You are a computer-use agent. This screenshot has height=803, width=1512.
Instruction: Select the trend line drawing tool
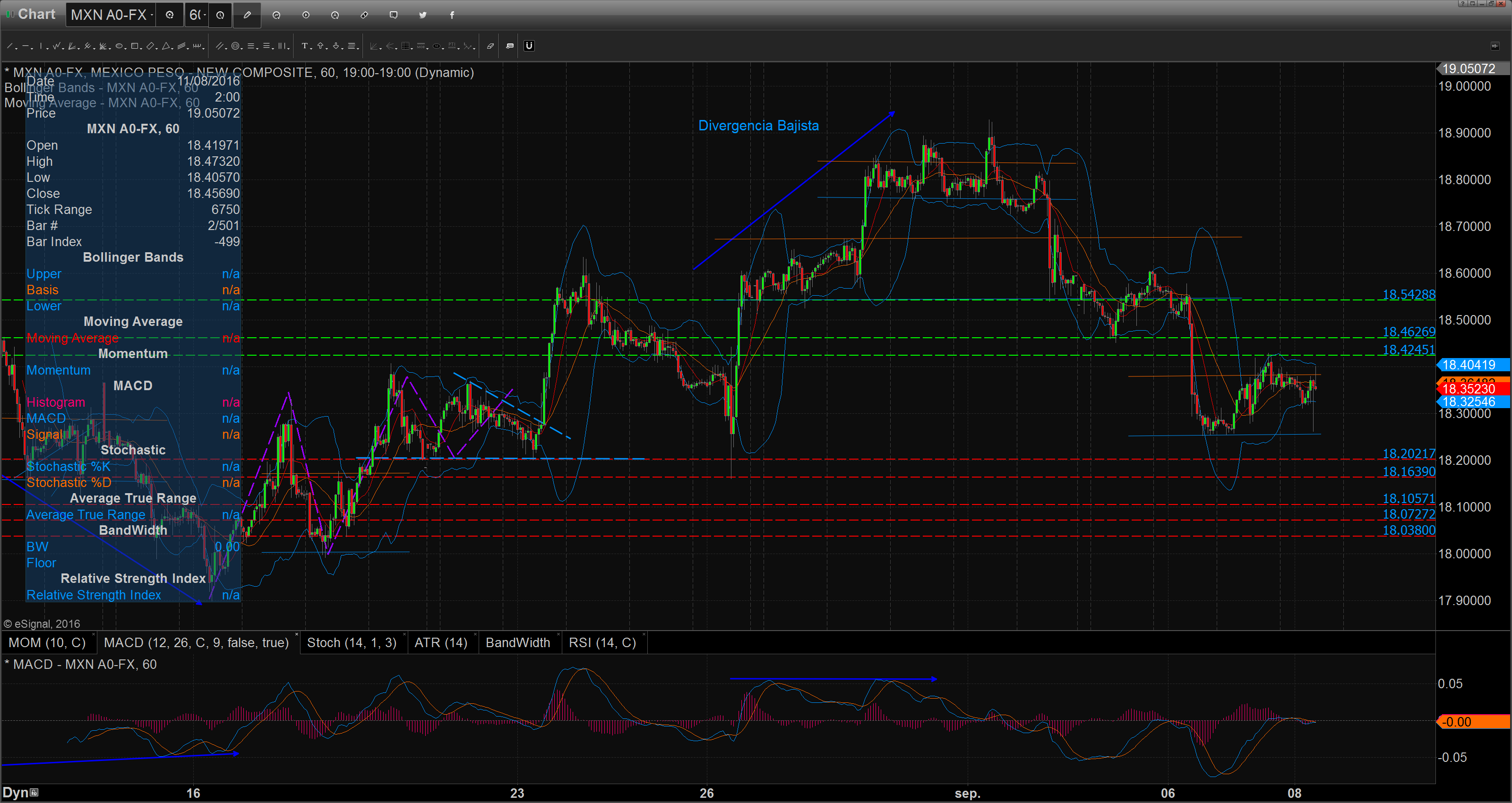point(9,46)
